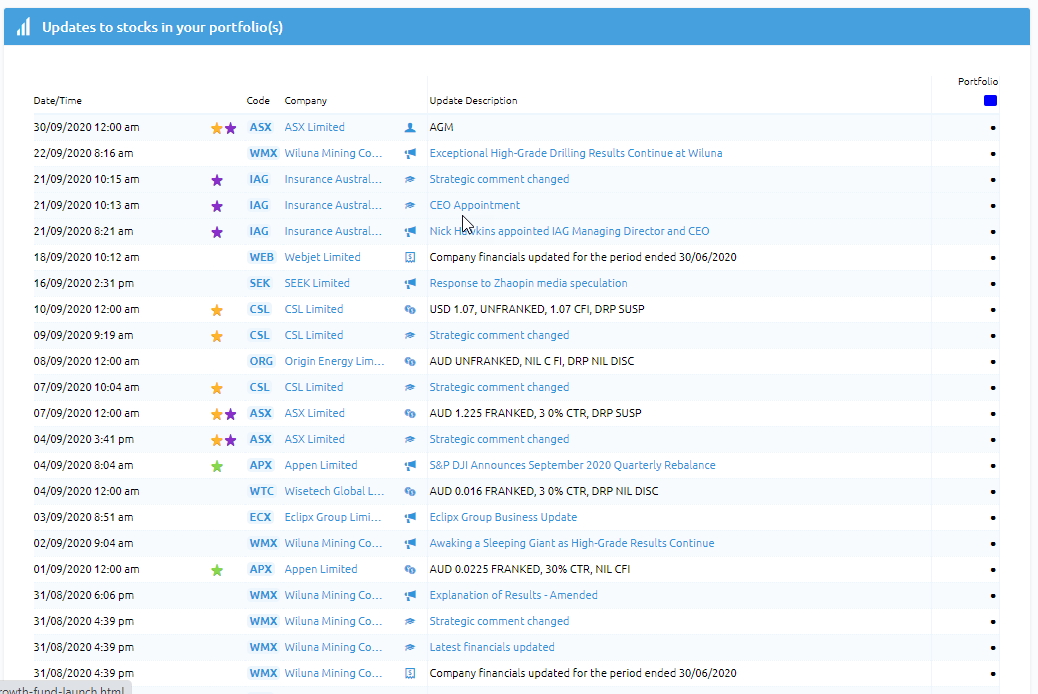This screenshot has width=1038, height=694.
Task: Click the WEB stock code
Action: point(261,257)
